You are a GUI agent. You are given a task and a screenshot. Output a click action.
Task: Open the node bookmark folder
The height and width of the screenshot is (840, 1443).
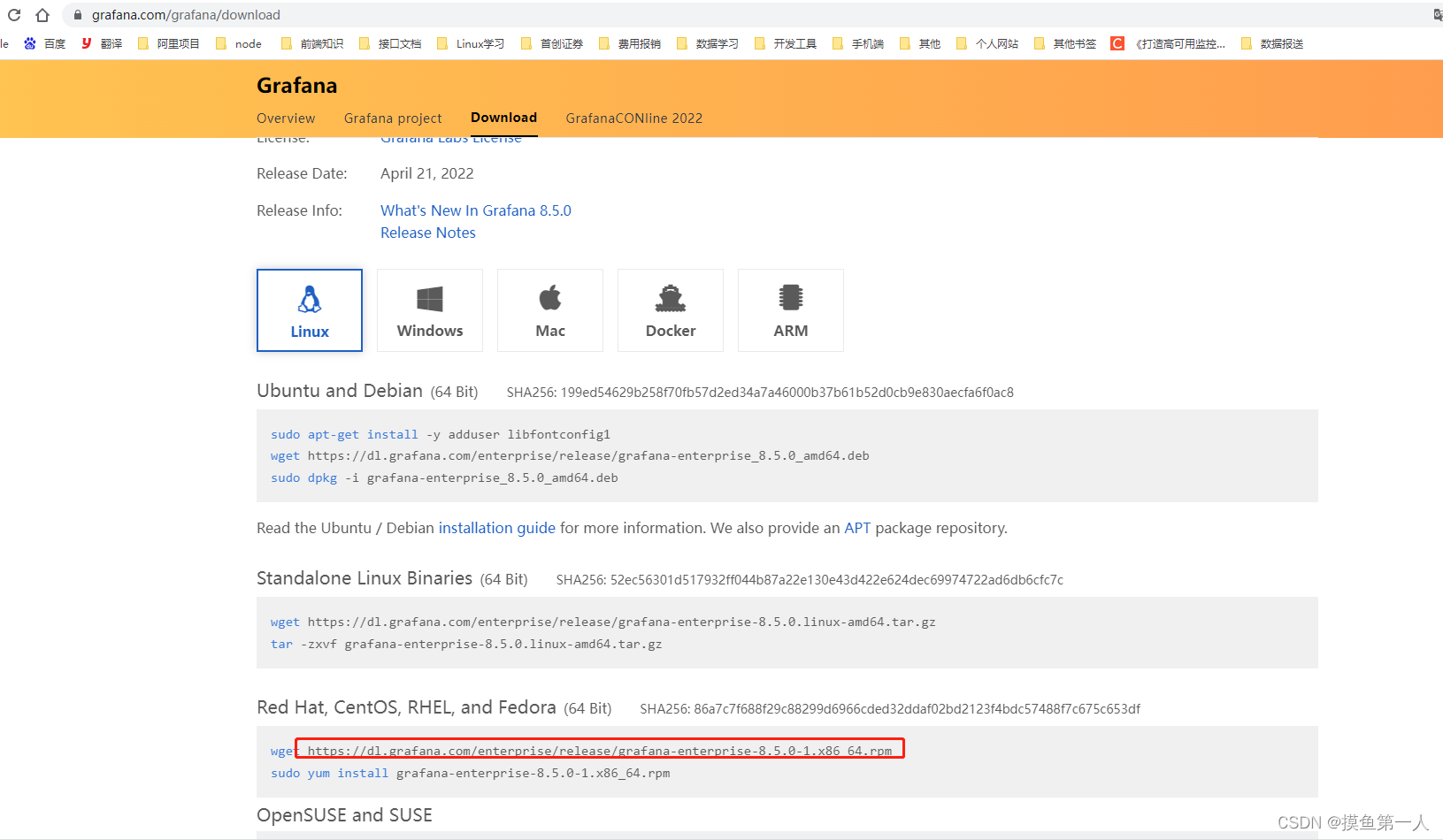(239, 43)
